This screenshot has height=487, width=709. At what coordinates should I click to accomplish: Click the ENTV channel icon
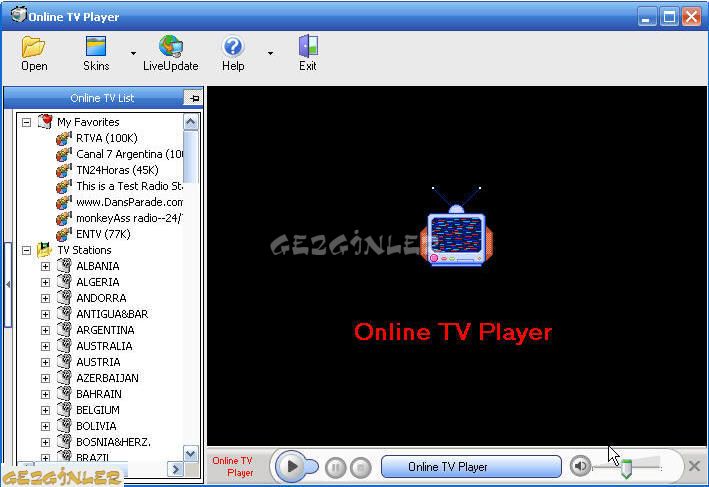[x=64, y=234]
